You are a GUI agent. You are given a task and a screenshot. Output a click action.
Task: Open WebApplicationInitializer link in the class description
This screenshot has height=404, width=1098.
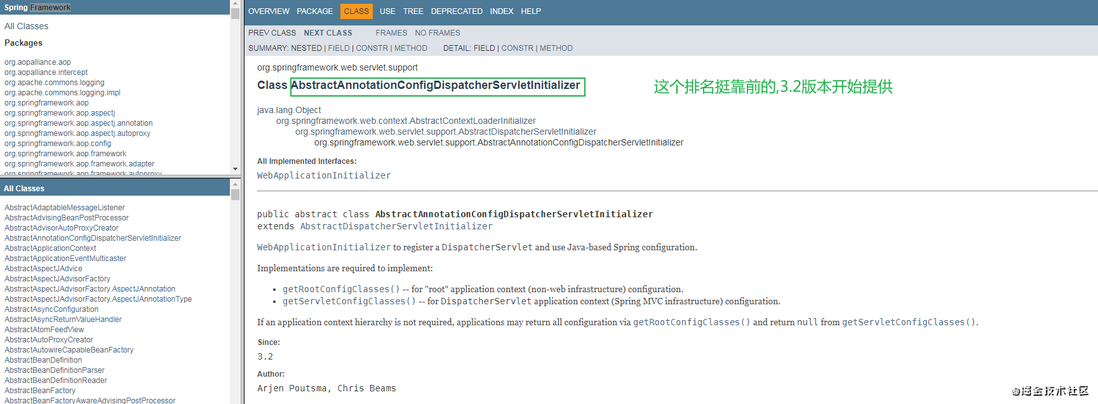[x=324, y=248]
